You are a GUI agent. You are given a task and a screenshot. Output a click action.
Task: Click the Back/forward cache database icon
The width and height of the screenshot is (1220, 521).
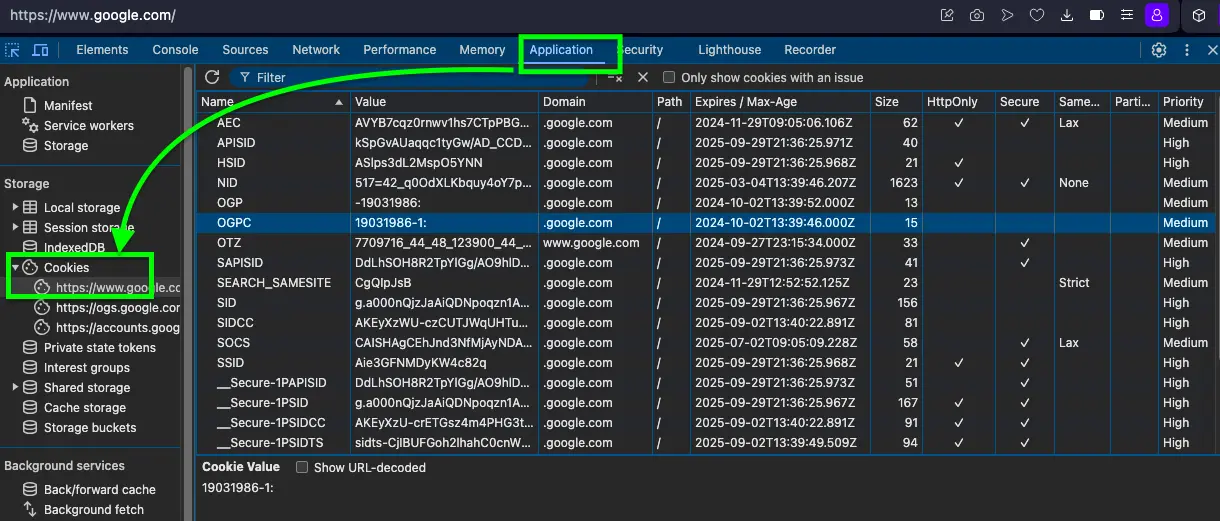[x=30, y=489]
